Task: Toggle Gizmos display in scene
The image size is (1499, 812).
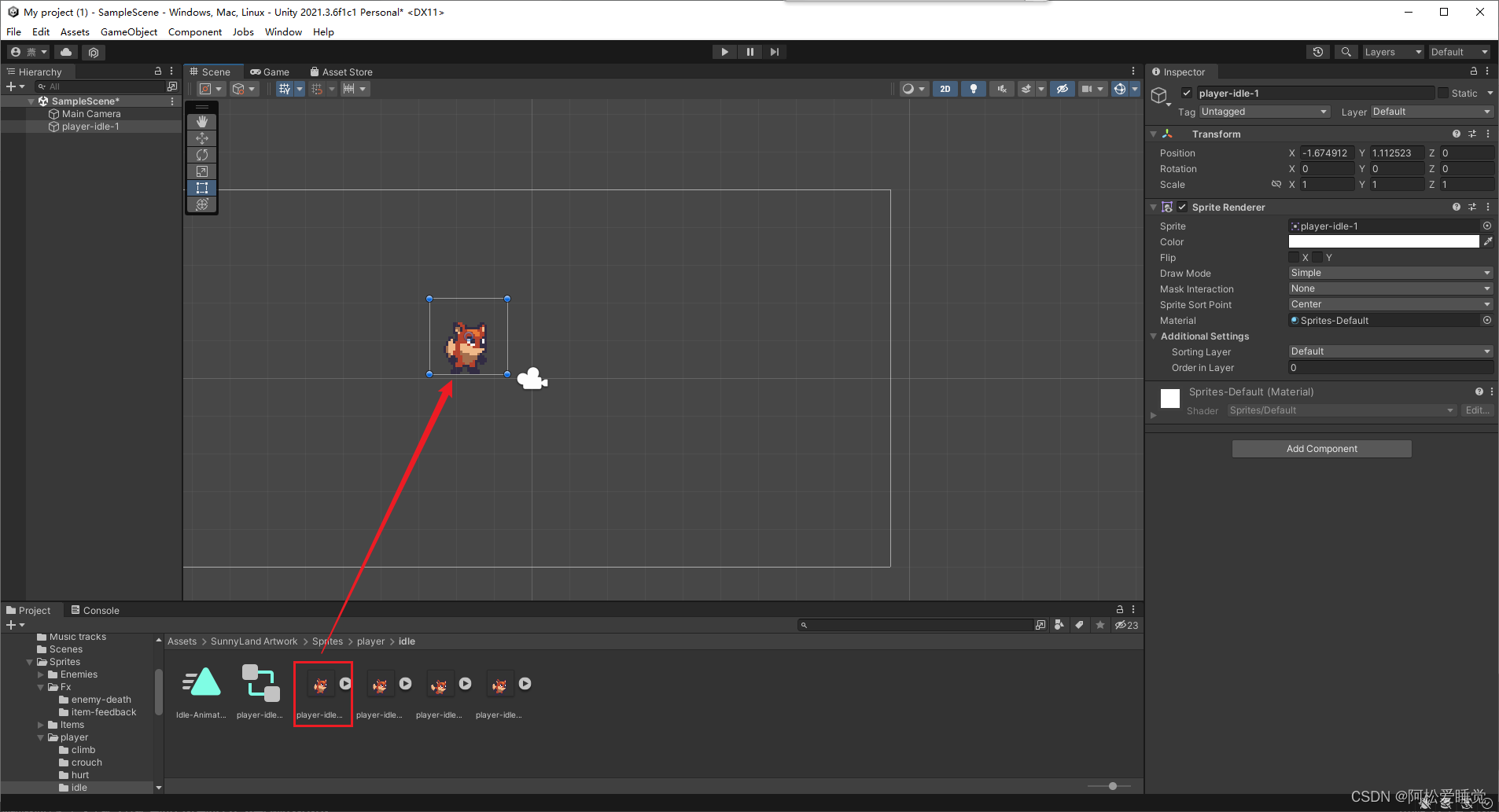Action: pos(1120,89)
